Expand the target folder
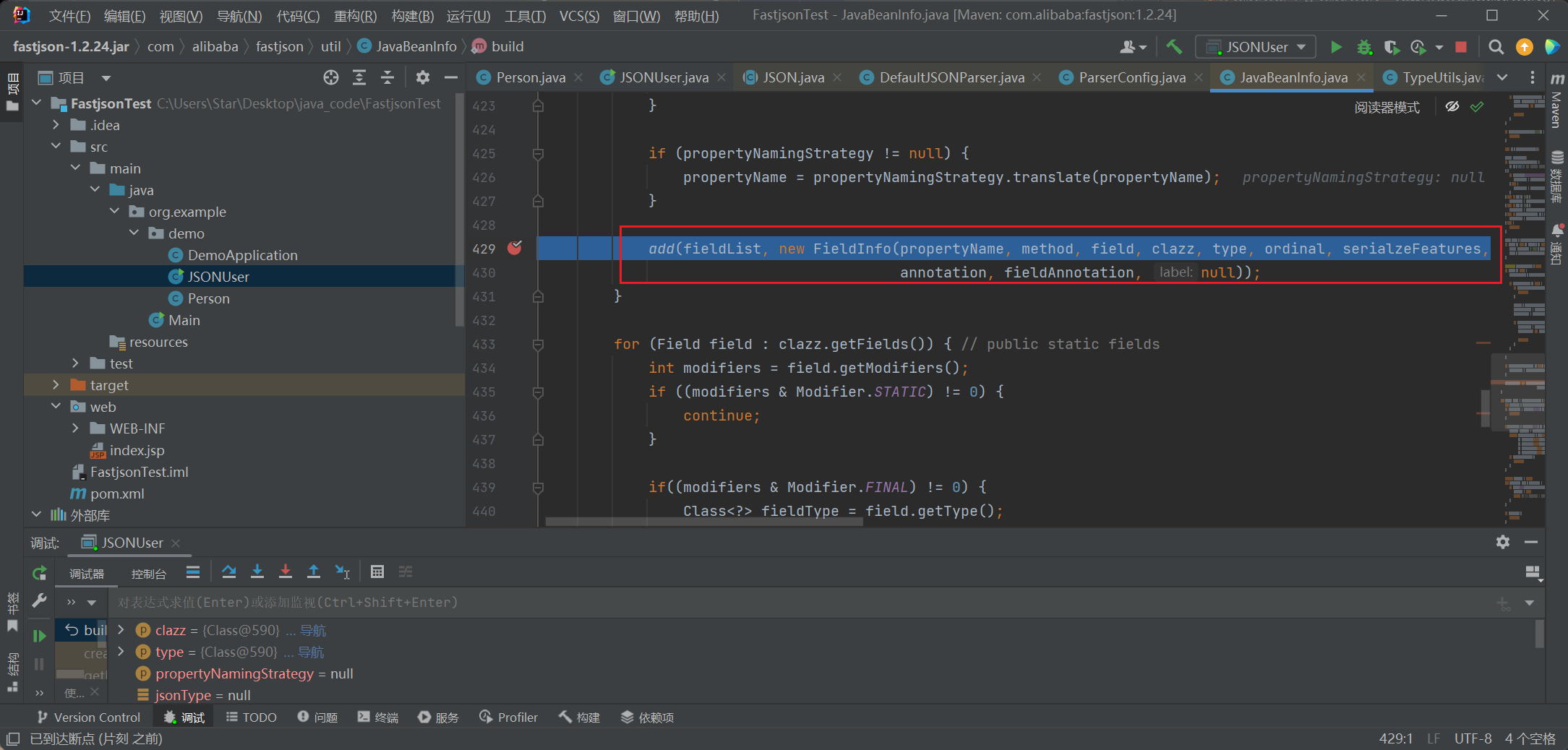The width and height of the screenshot is (1568, 750). tap(56, 385)
